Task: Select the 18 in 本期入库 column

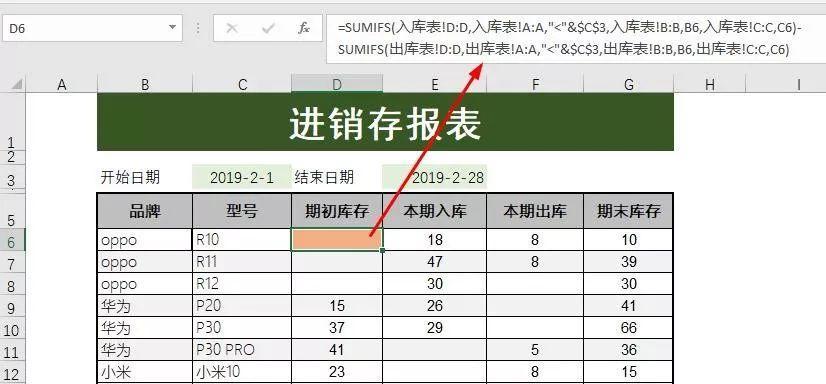Action: (435, 240)
